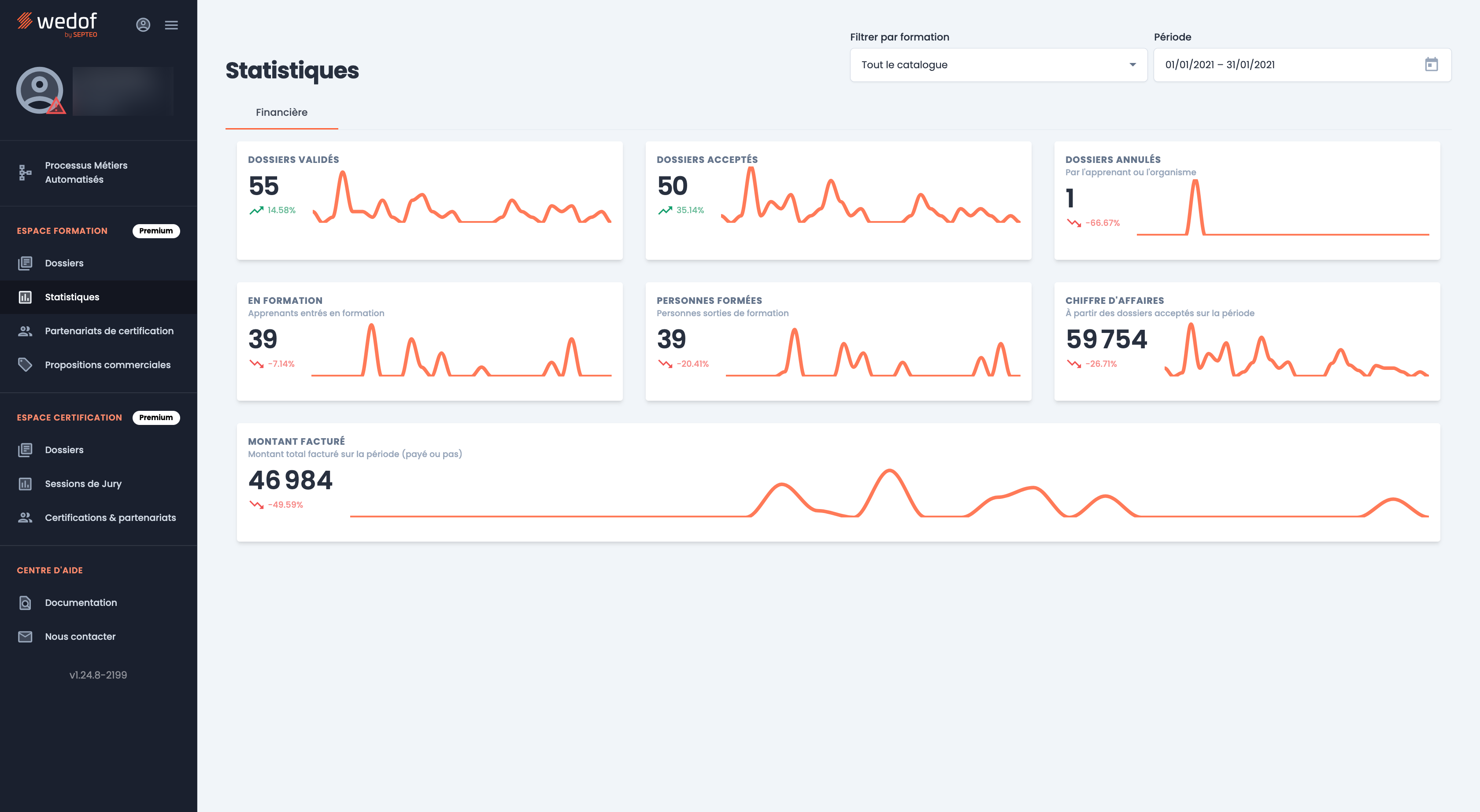1480x812 pixels.
Task: Click the Premium badge next to Espace Certification
Action: 155,417
